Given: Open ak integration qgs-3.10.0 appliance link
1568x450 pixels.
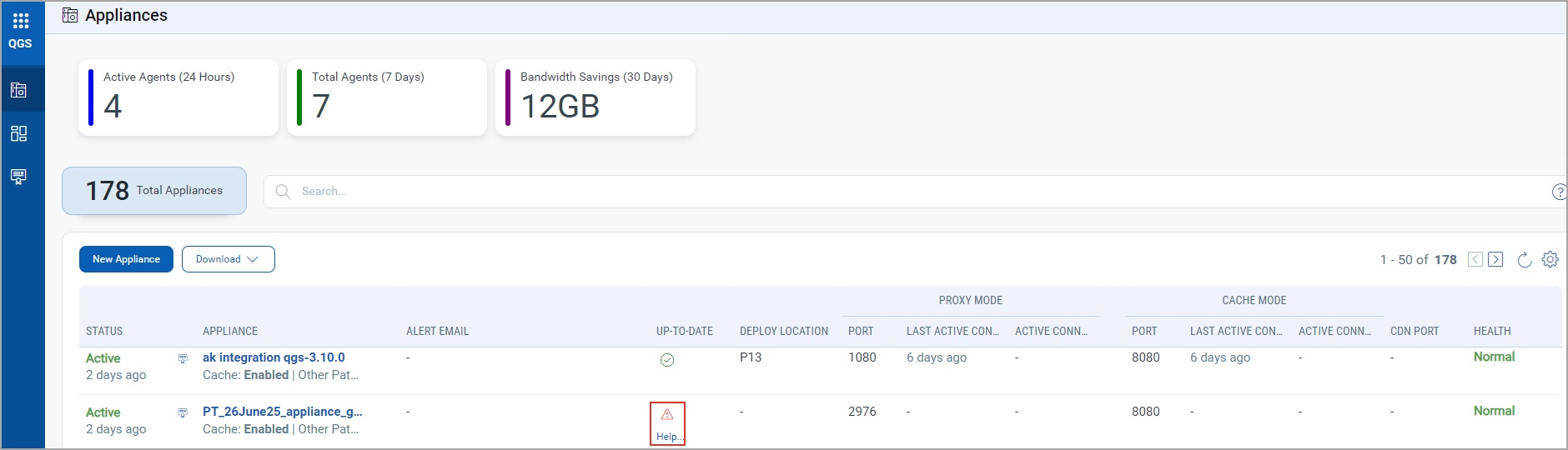Looking at the screenshot, I should pyautogui.click(x=274, y=357).
